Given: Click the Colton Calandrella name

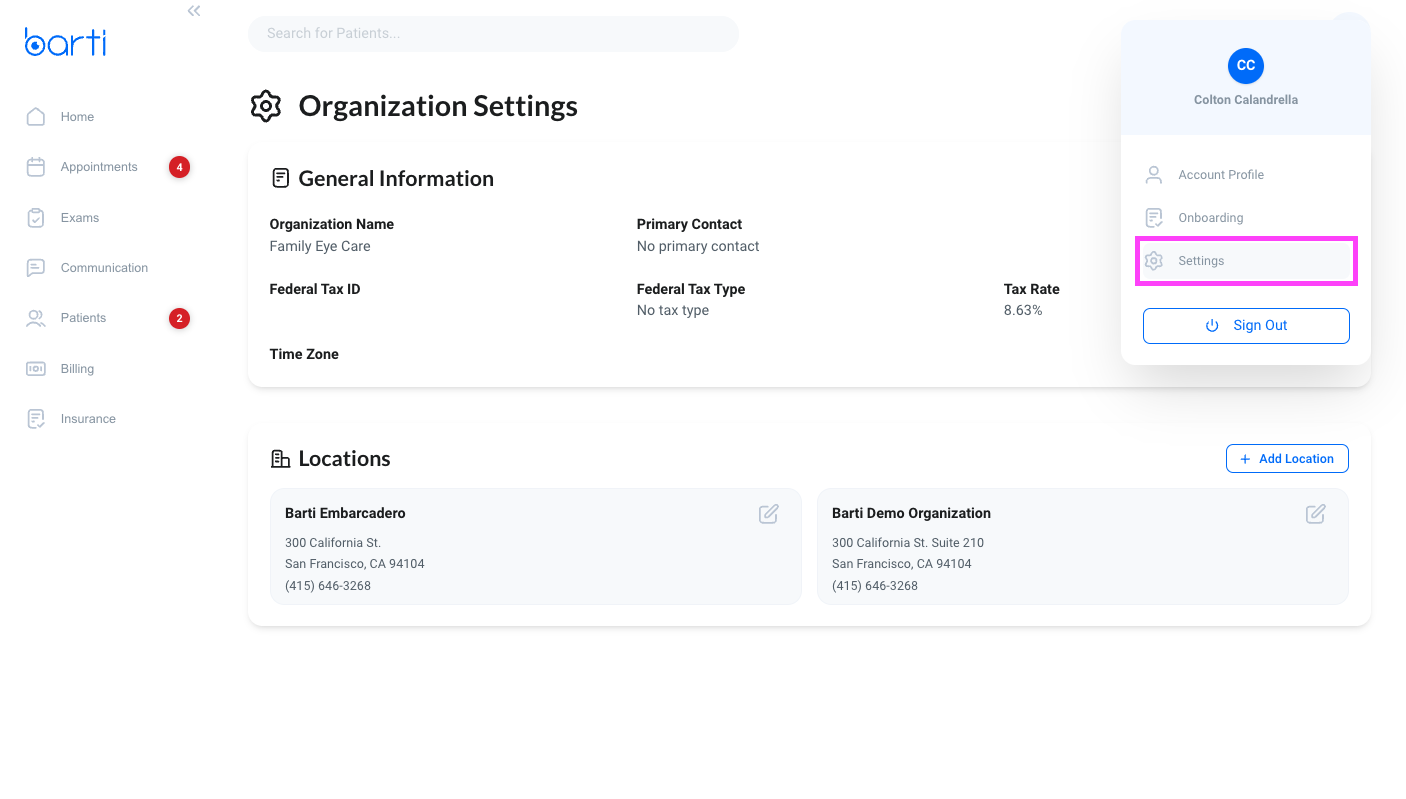Looking at the screenshot, I should click(x=1246, y=100).
